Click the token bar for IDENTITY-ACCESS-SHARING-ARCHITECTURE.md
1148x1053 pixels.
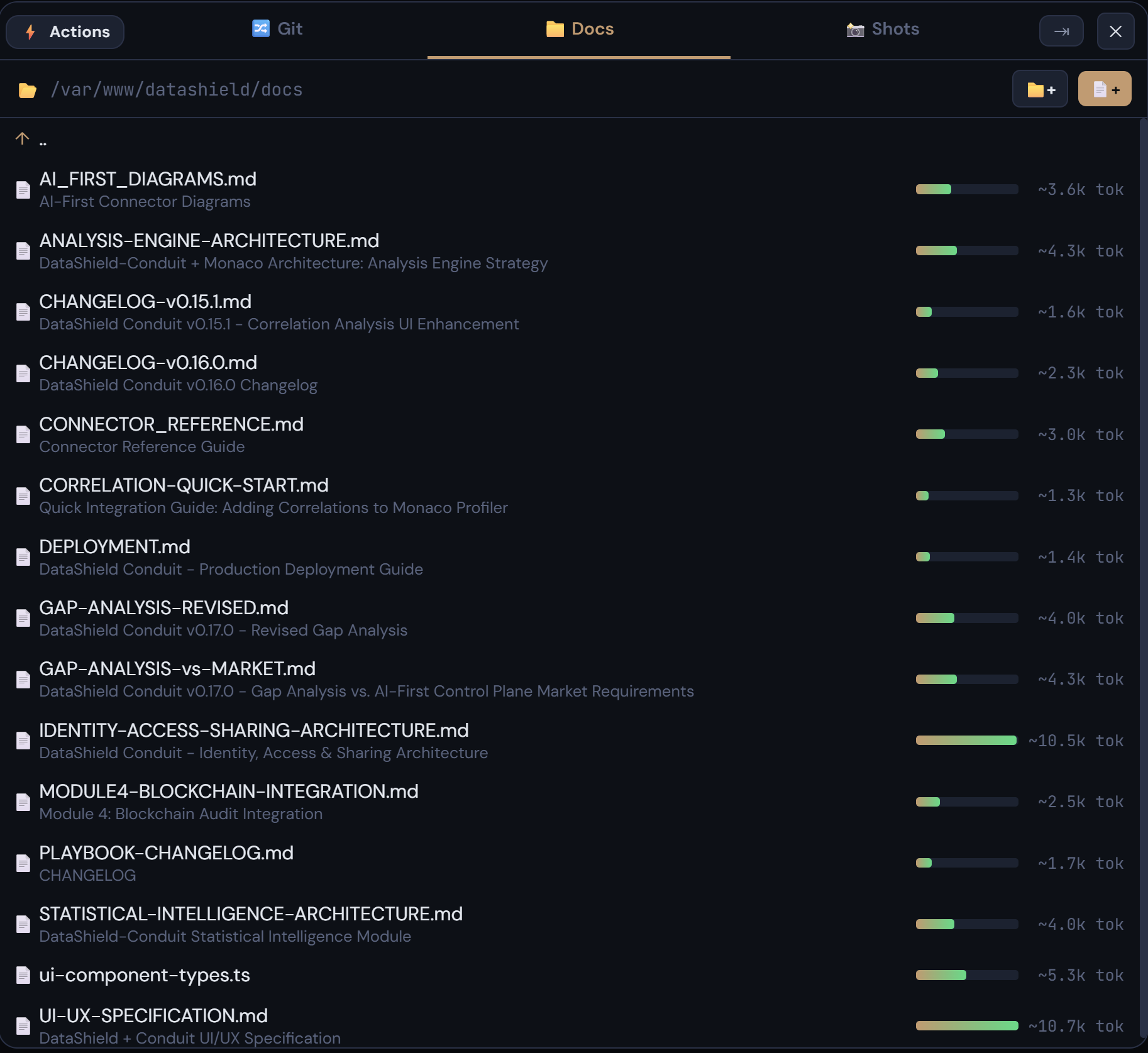(x=967, y=741)
